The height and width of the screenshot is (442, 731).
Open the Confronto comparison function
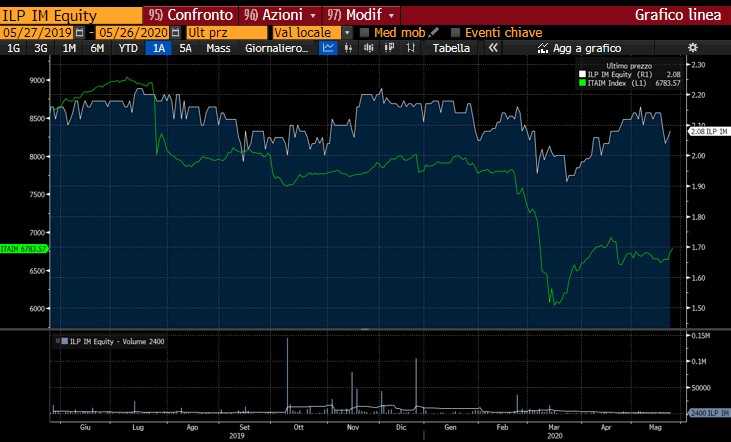(x=191, y=15)
